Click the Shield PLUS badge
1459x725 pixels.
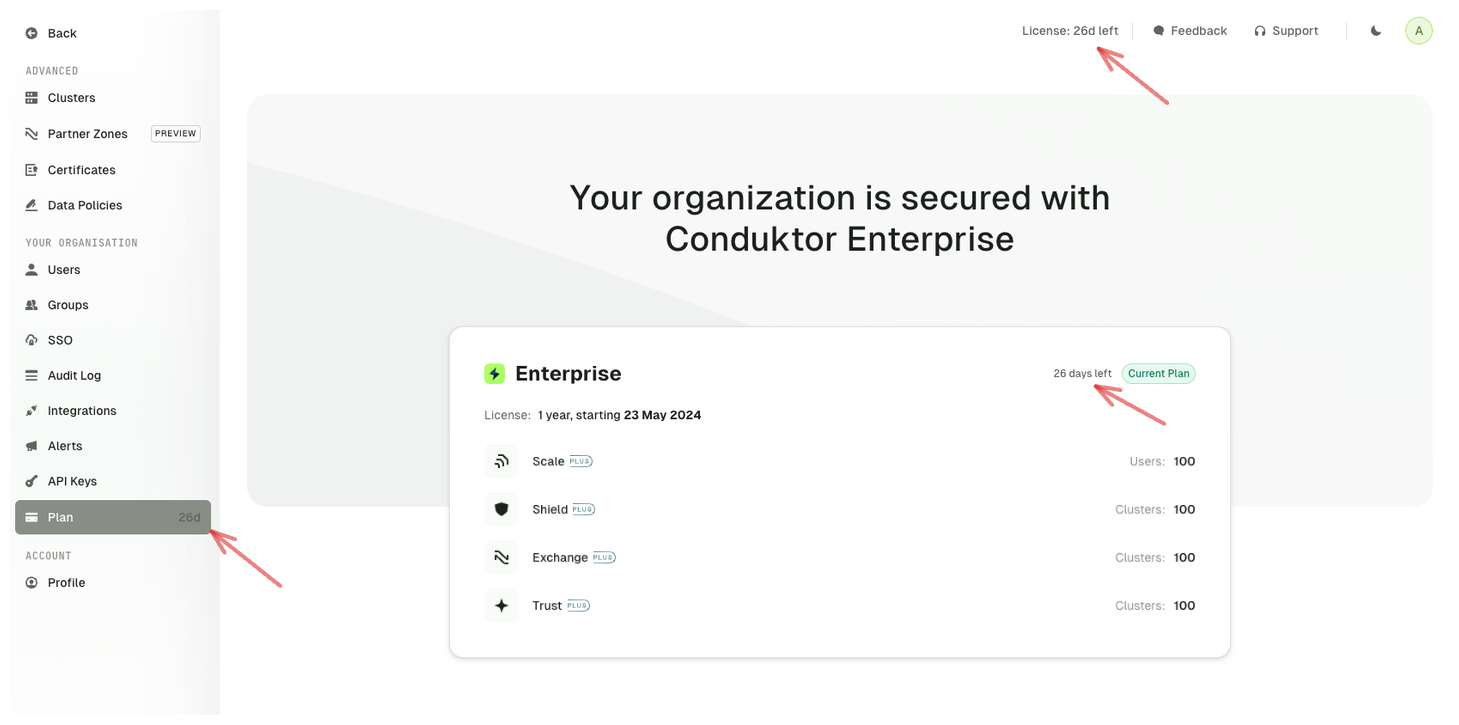tap(583, 509)
